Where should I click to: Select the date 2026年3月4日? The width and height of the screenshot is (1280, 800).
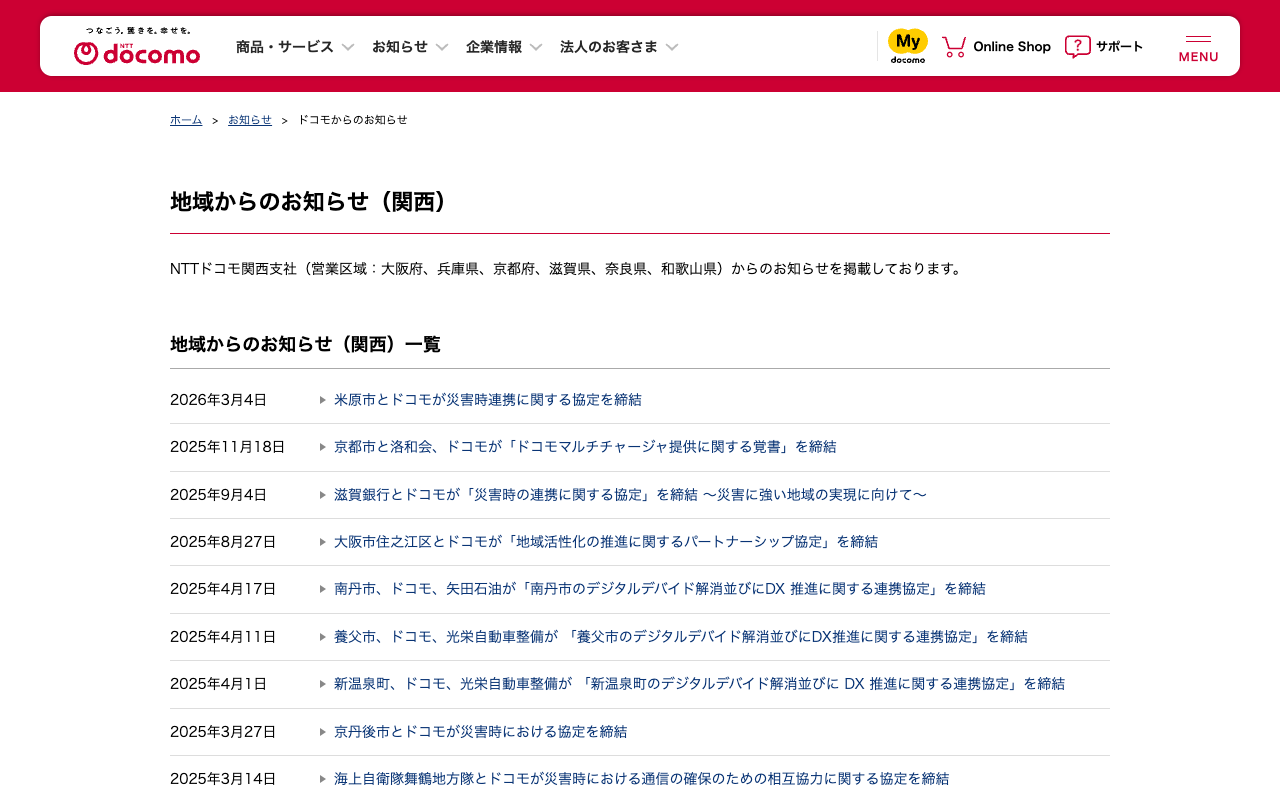(x=219, y=400)
